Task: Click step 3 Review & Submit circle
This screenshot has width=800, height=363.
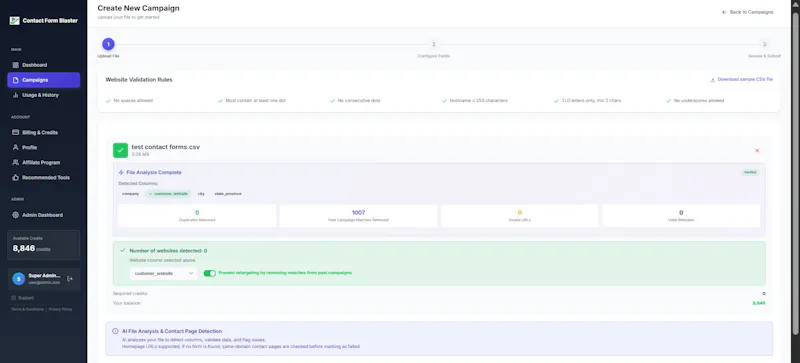Action: (x=764, y=44)
